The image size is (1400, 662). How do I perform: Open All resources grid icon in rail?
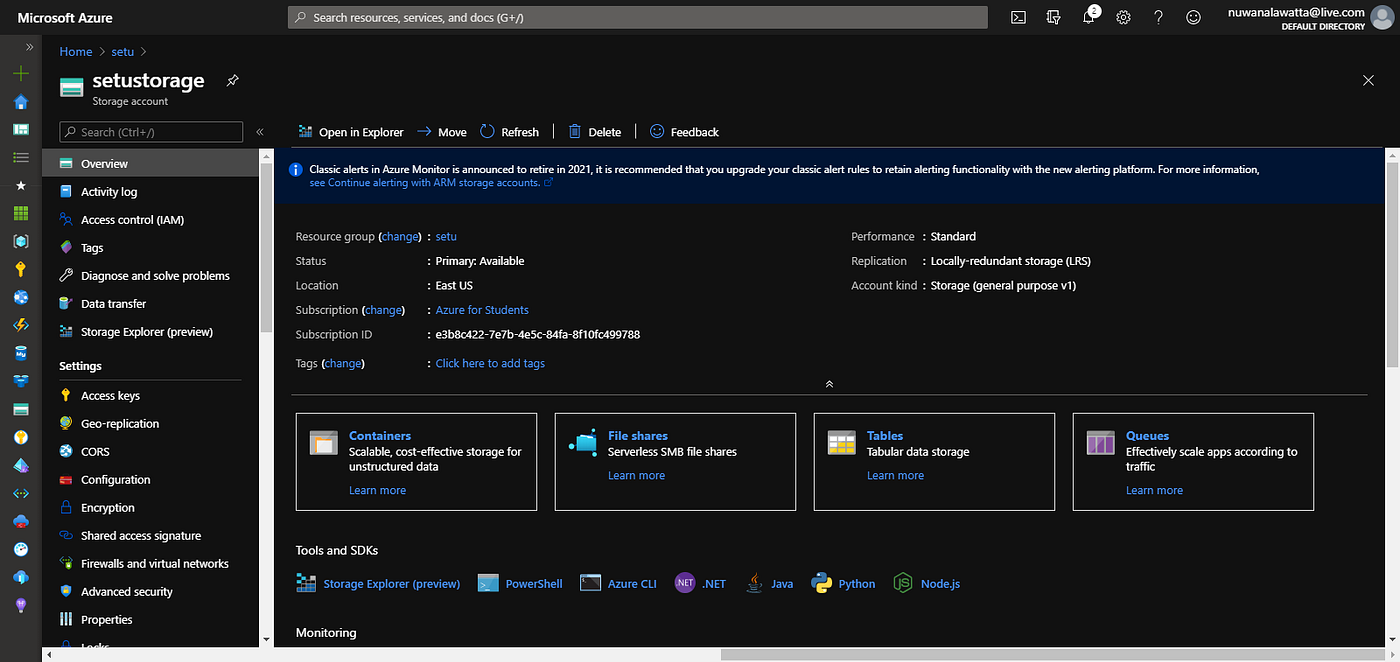21,214
